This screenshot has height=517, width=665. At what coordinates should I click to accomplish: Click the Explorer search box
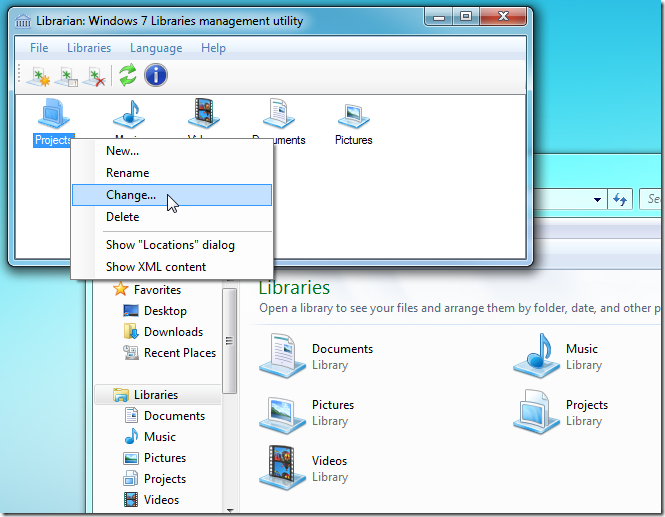[x=651, y=199]
